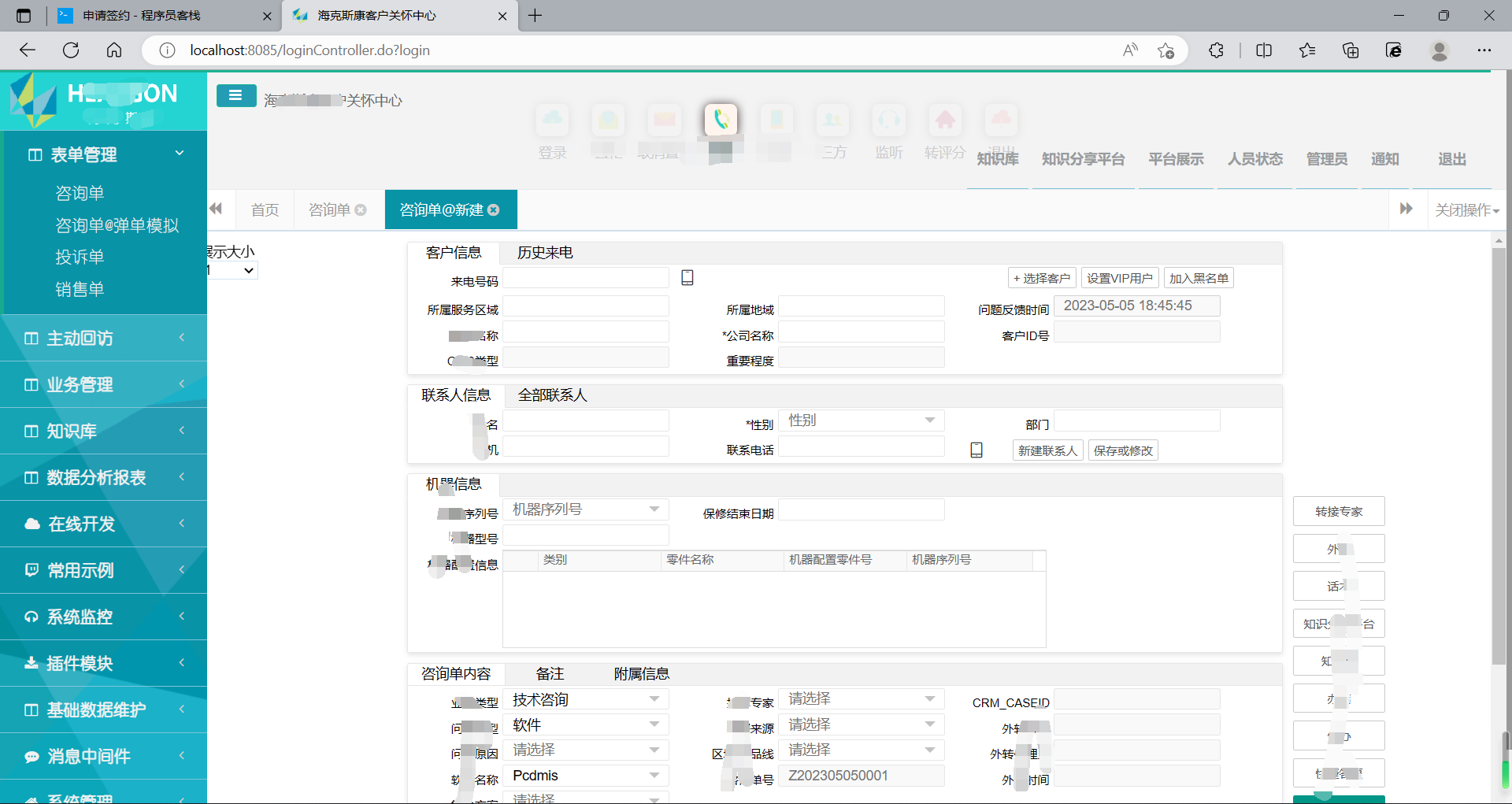The height and width of the screenshot is (804, 1512).
Task: Close the 咨询单 tab with its x icon
Action: click(361, 209)
